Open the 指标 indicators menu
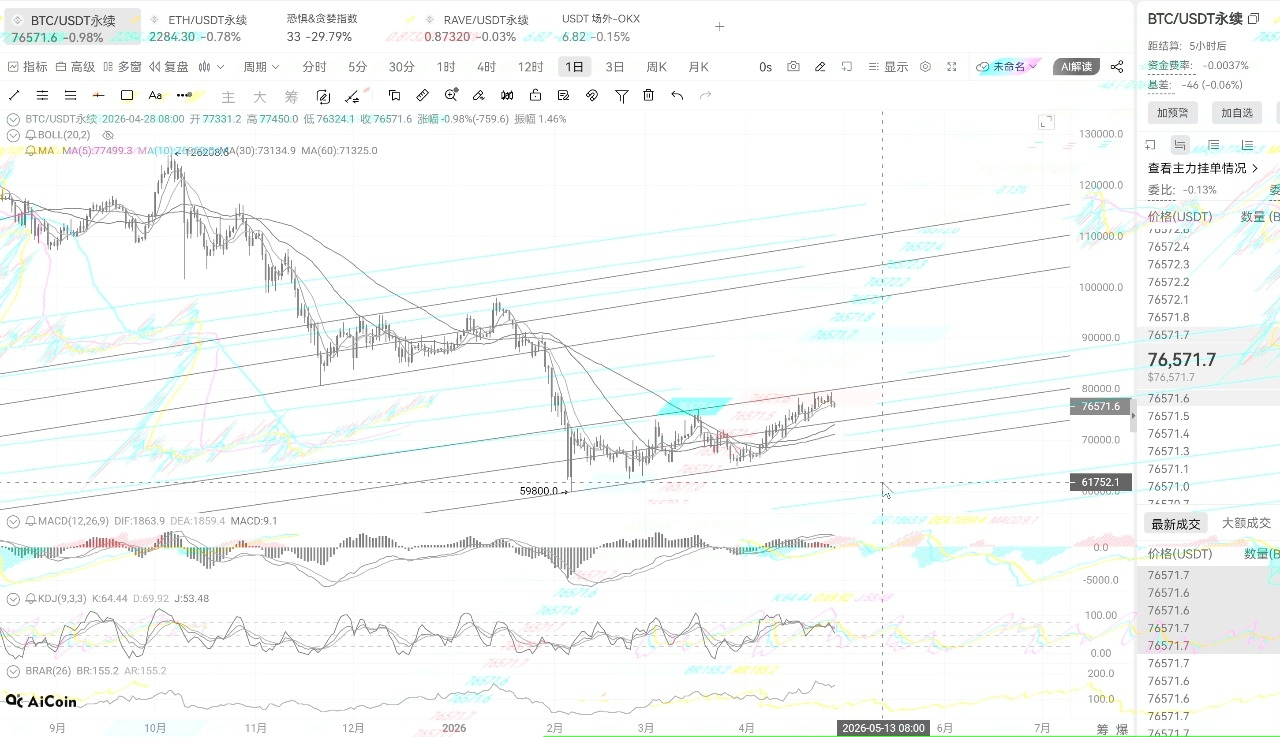The height and width of the screenshot is (737, 1280). click(x=28, y=67)
